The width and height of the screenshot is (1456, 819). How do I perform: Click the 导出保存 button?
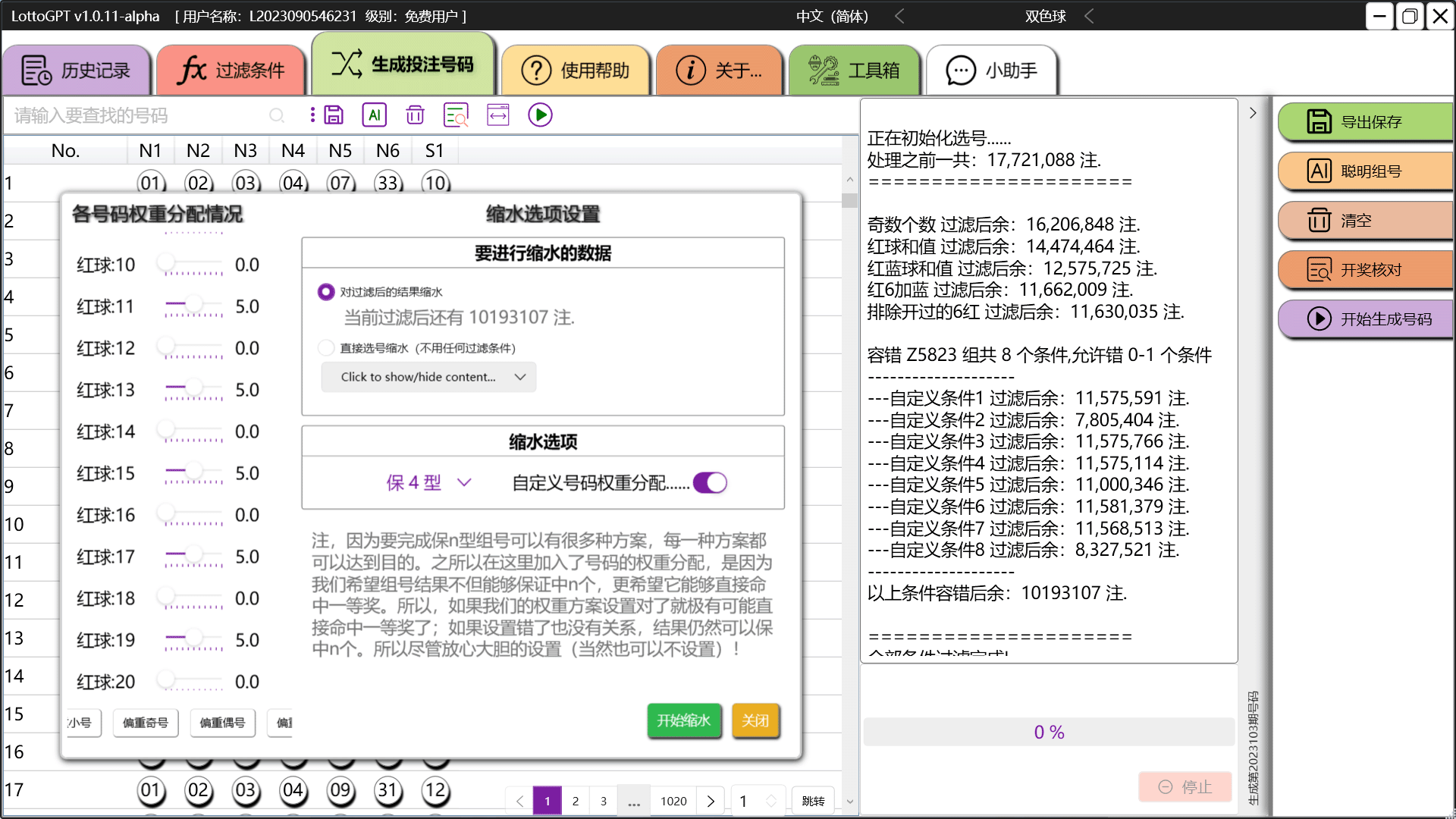[x=1365, y=122]
